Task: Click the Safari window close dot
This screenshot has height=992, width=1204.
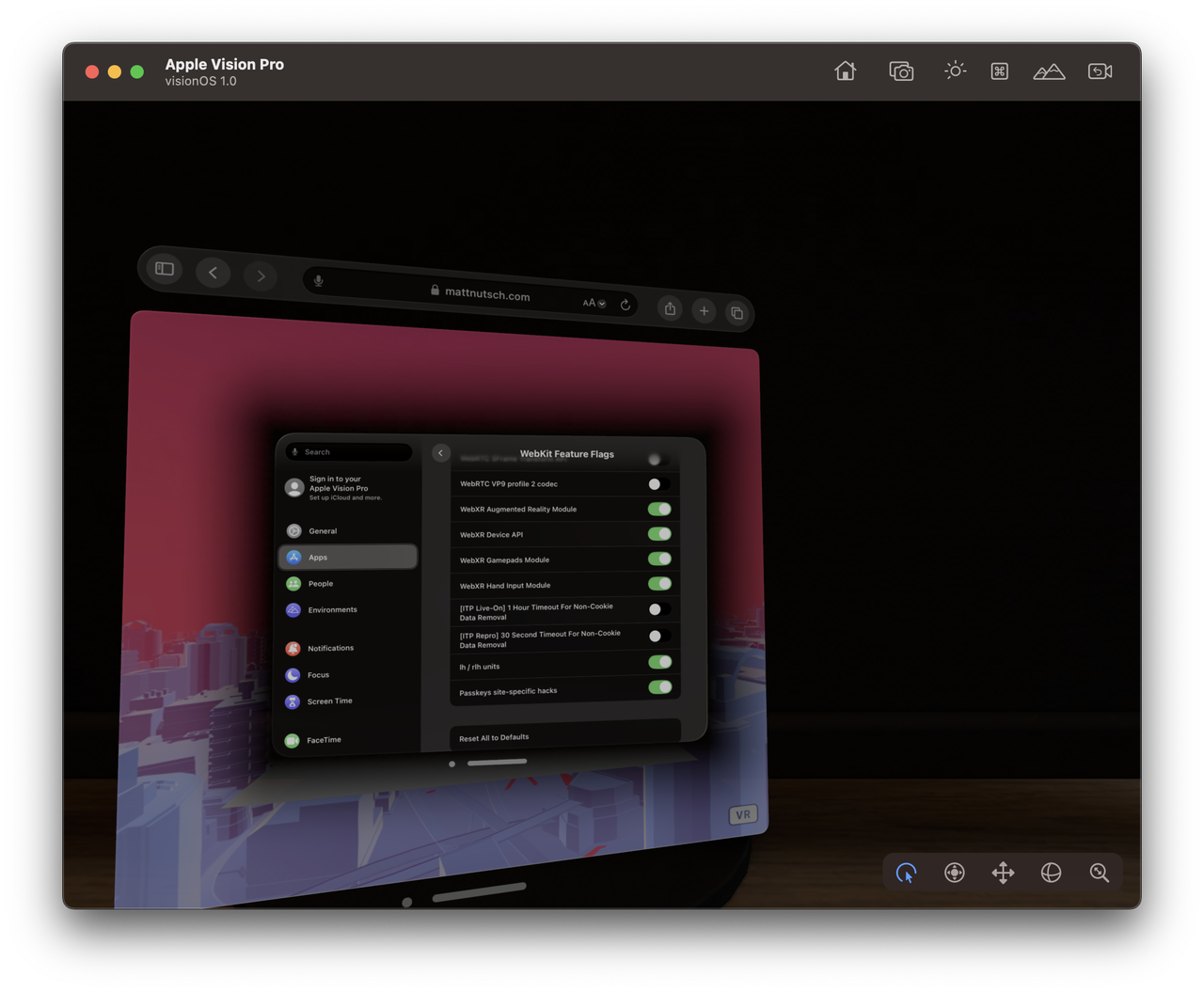Action: [406, 902]
